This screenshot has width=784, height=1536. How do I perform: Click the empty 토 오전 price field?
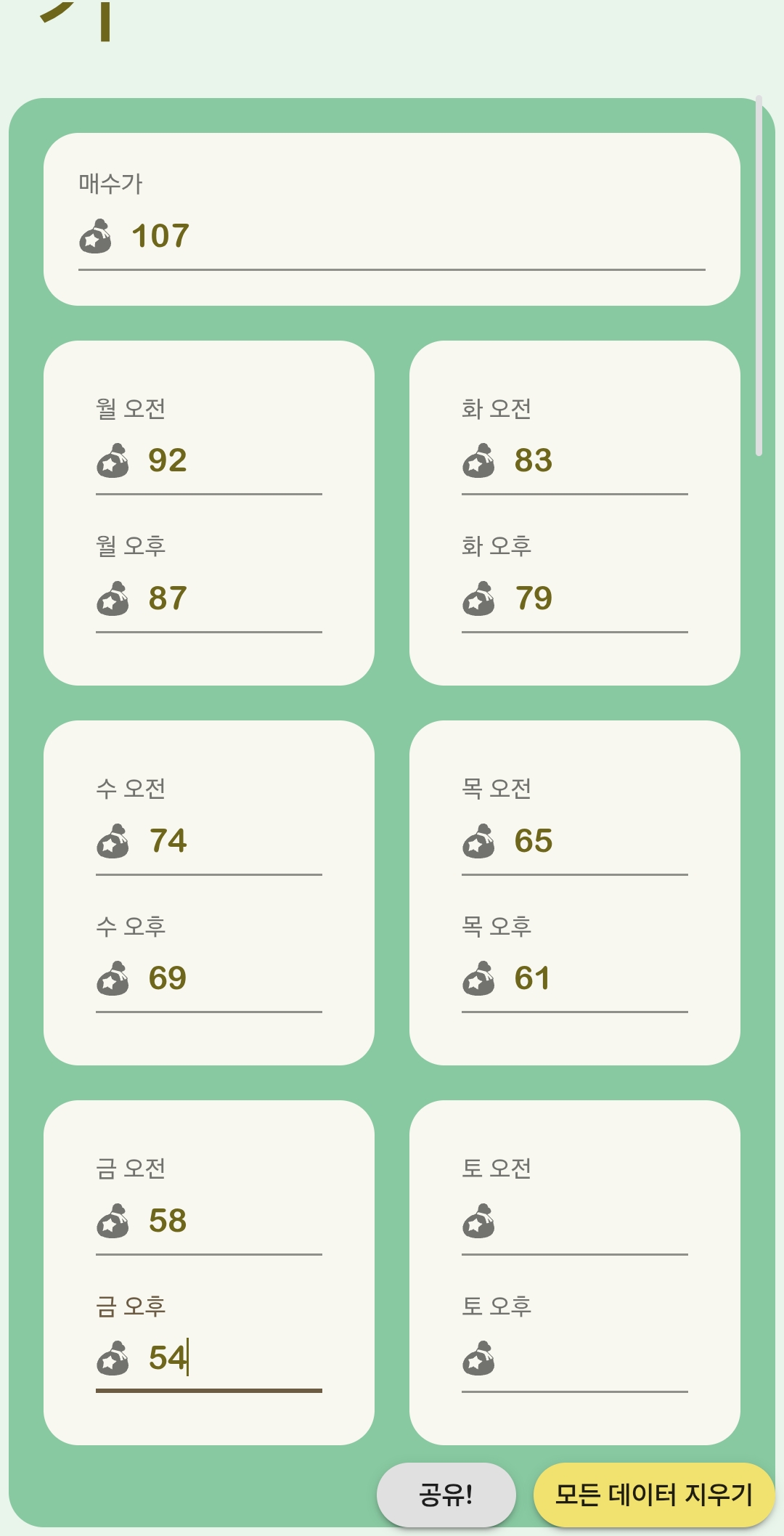(x=592, y=1222)
